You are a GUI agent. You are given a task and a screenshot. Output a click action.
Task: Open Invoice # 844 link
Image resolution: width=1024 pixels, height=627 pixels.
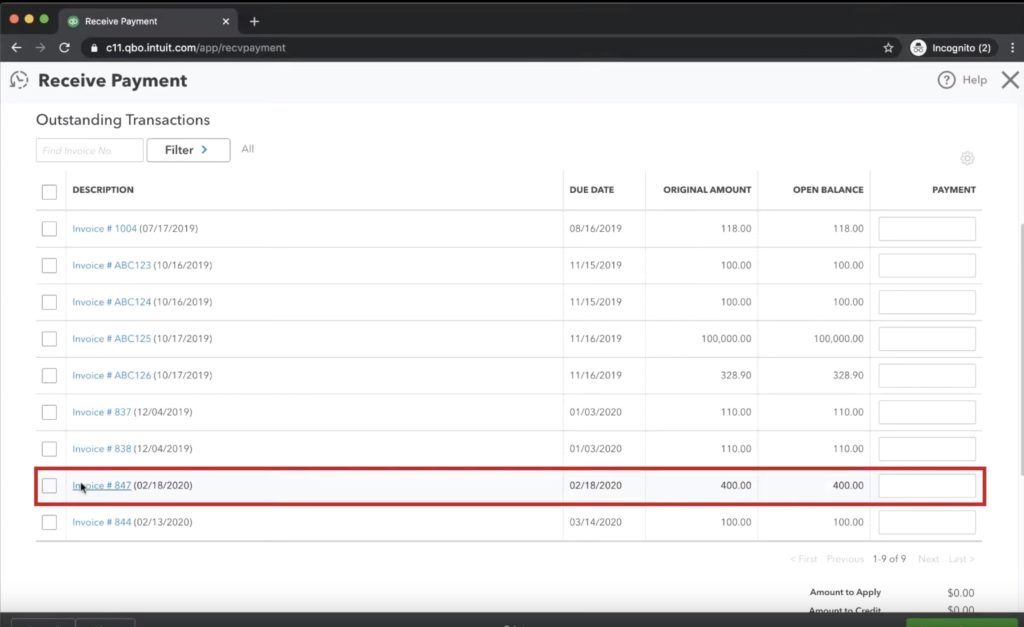coord(102,522)
